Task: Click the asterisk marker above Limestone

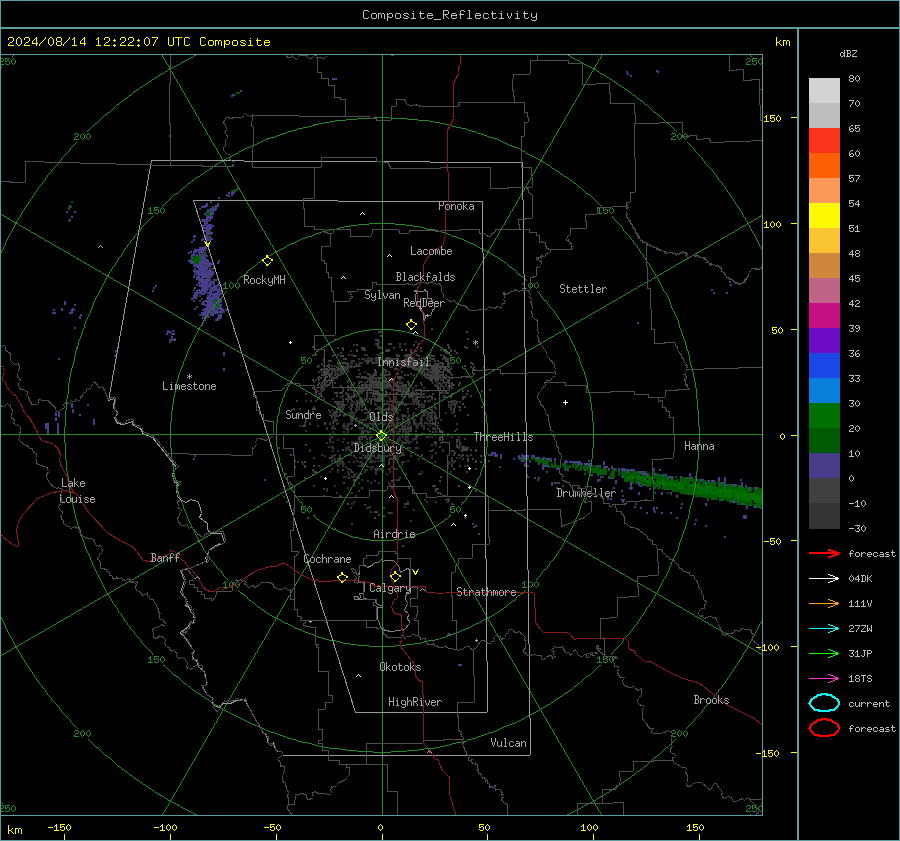Action: point(189,377)
